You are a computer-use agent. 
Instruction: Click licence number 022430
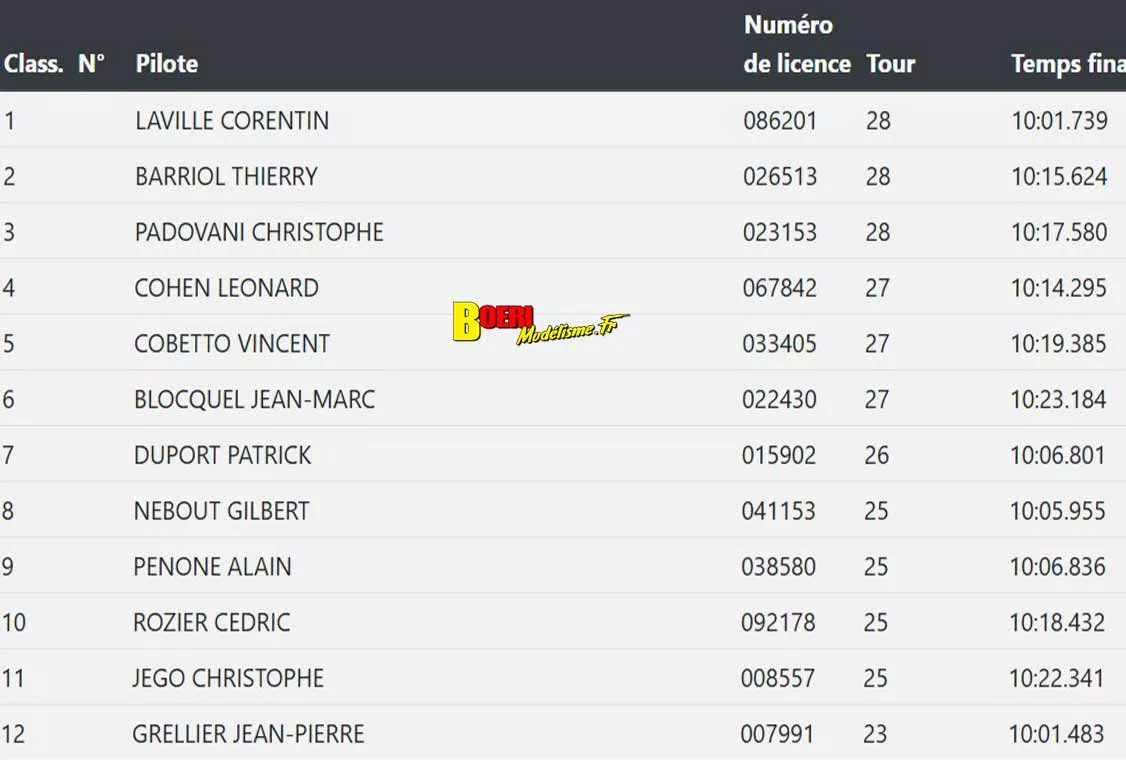779,400
